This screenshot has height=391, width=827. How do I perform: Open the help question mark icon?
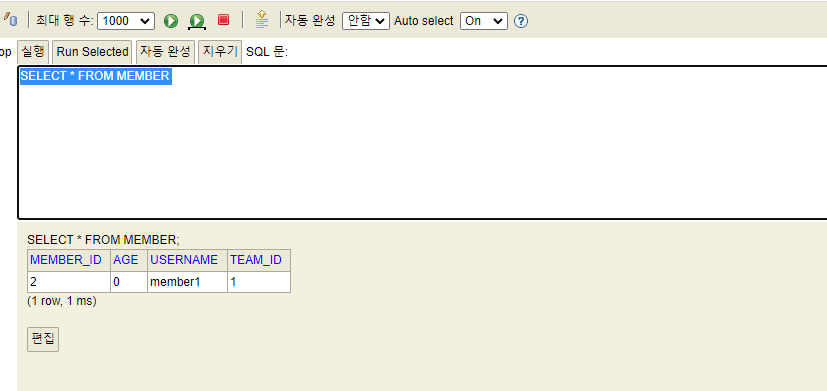(x=521, y=21)
